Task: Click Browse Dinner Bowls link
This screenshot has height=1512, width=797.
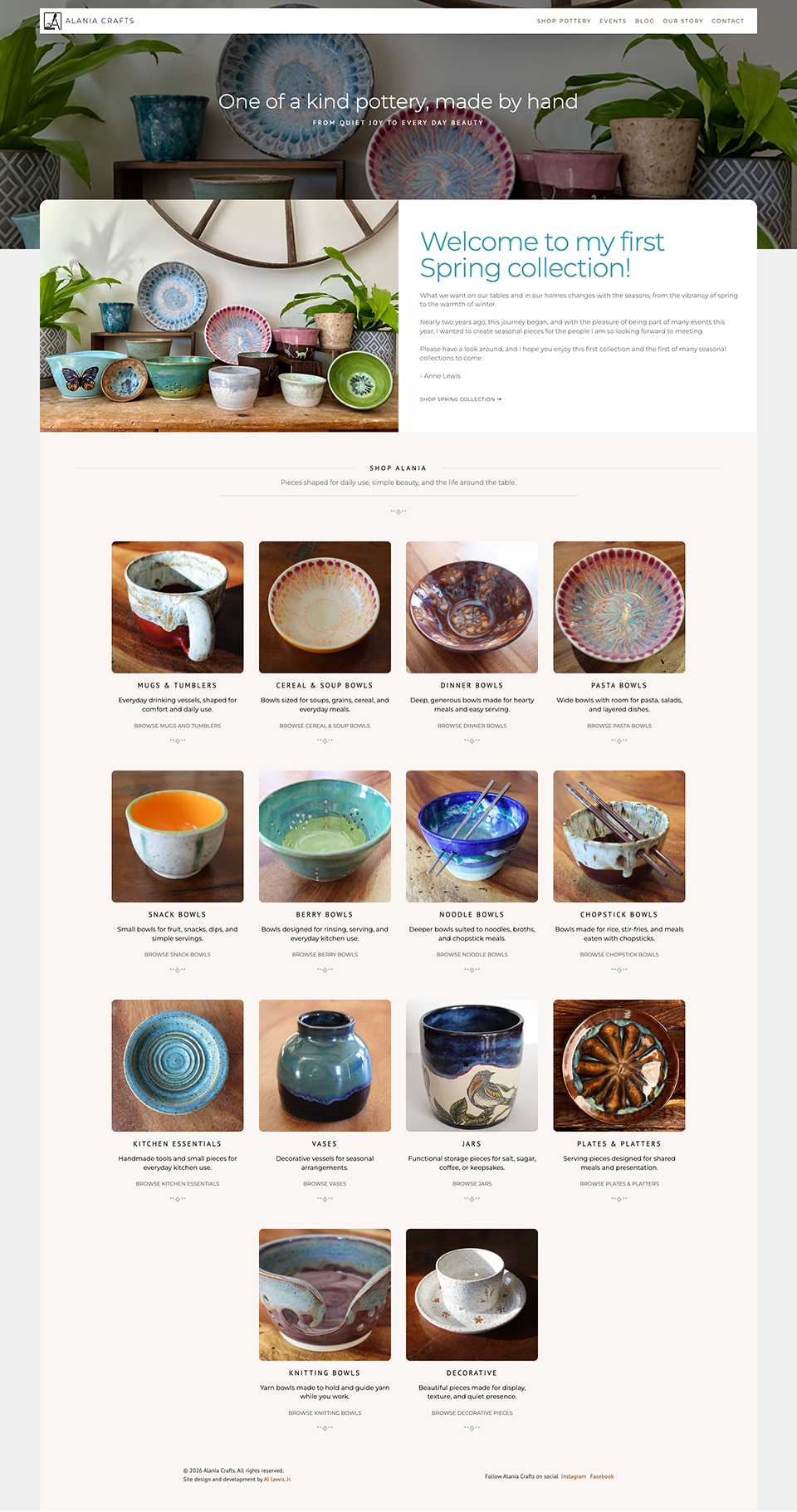Action: 472,726
